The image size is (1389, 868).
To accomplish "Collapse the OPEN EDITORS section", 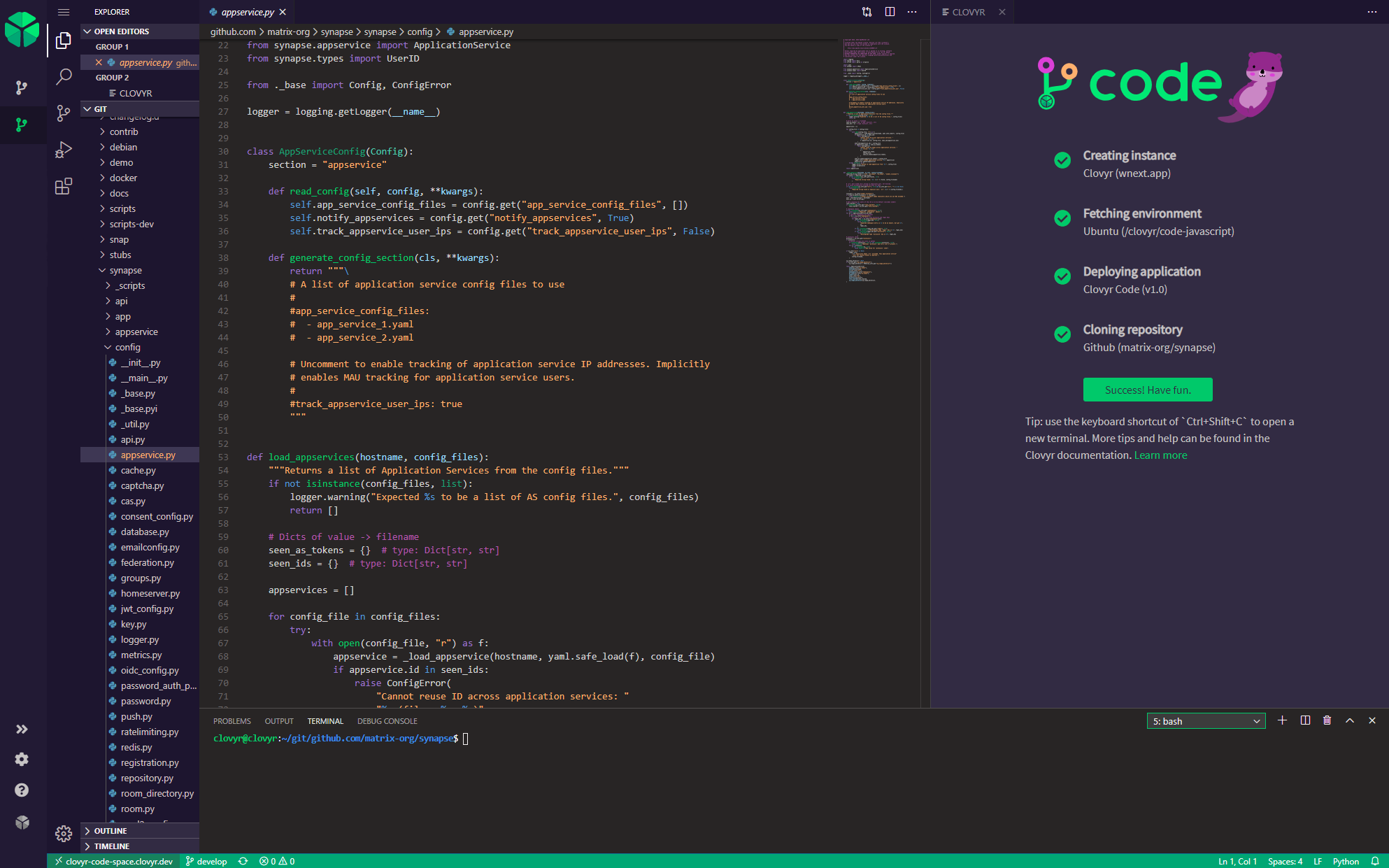I will [x=140, y=31].
